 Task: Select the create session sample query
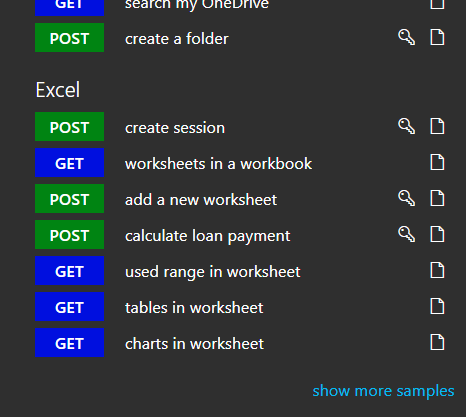(x=175, y=128)
